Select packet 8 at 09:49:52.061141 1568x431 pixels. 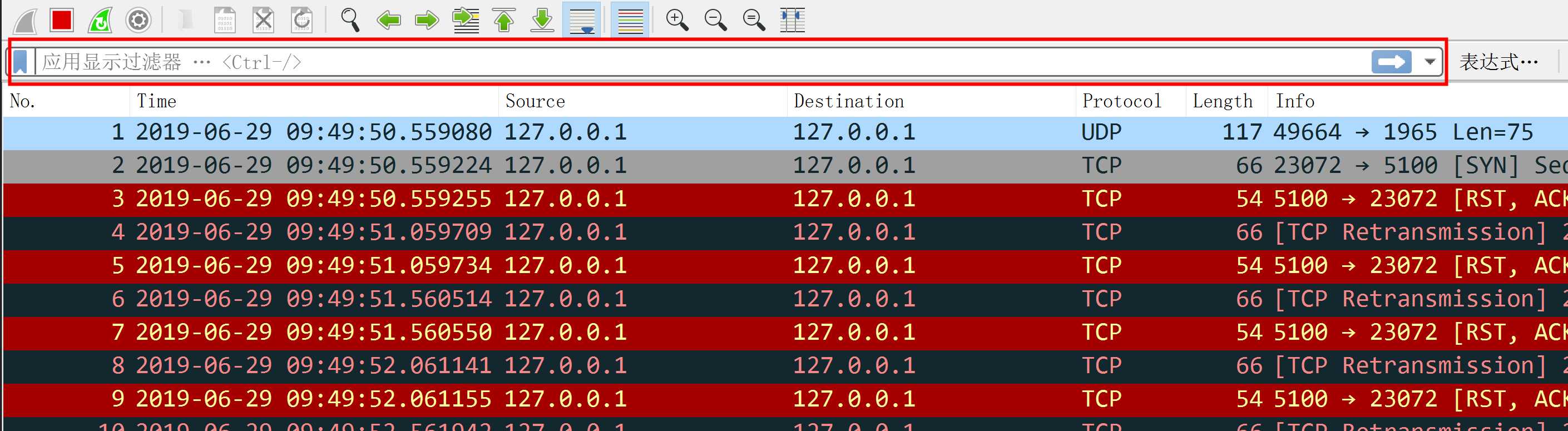point(785,366)
